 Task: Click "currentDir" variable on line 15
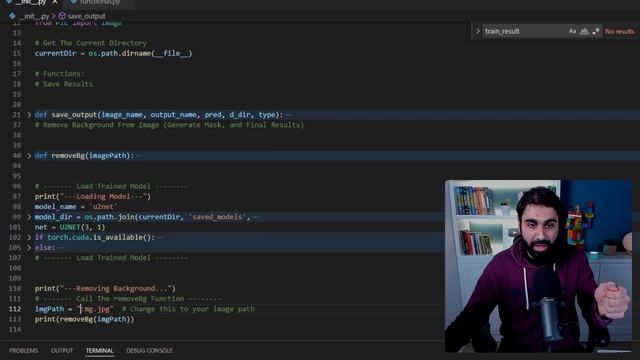click(56, 53)
